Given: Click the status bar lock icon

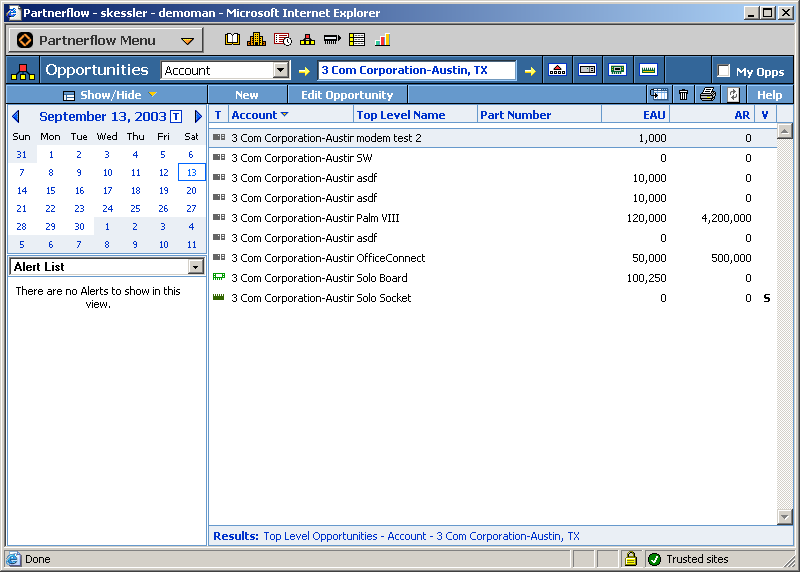Looking at the screenshot, I should (x=631, y=559).
